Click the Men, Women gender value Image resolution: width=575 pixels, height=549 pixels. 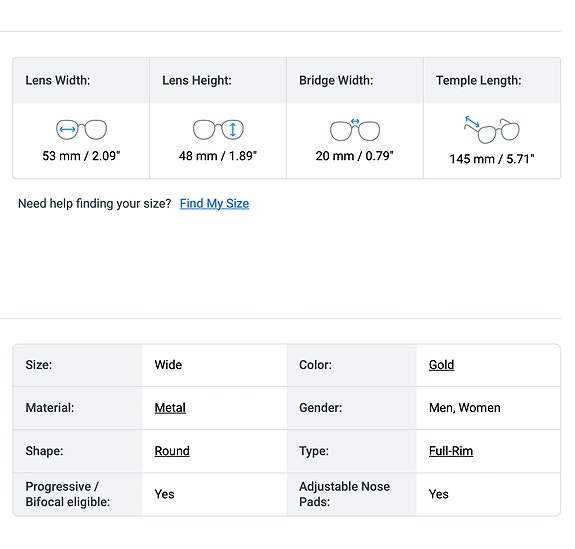click(465, 408)
